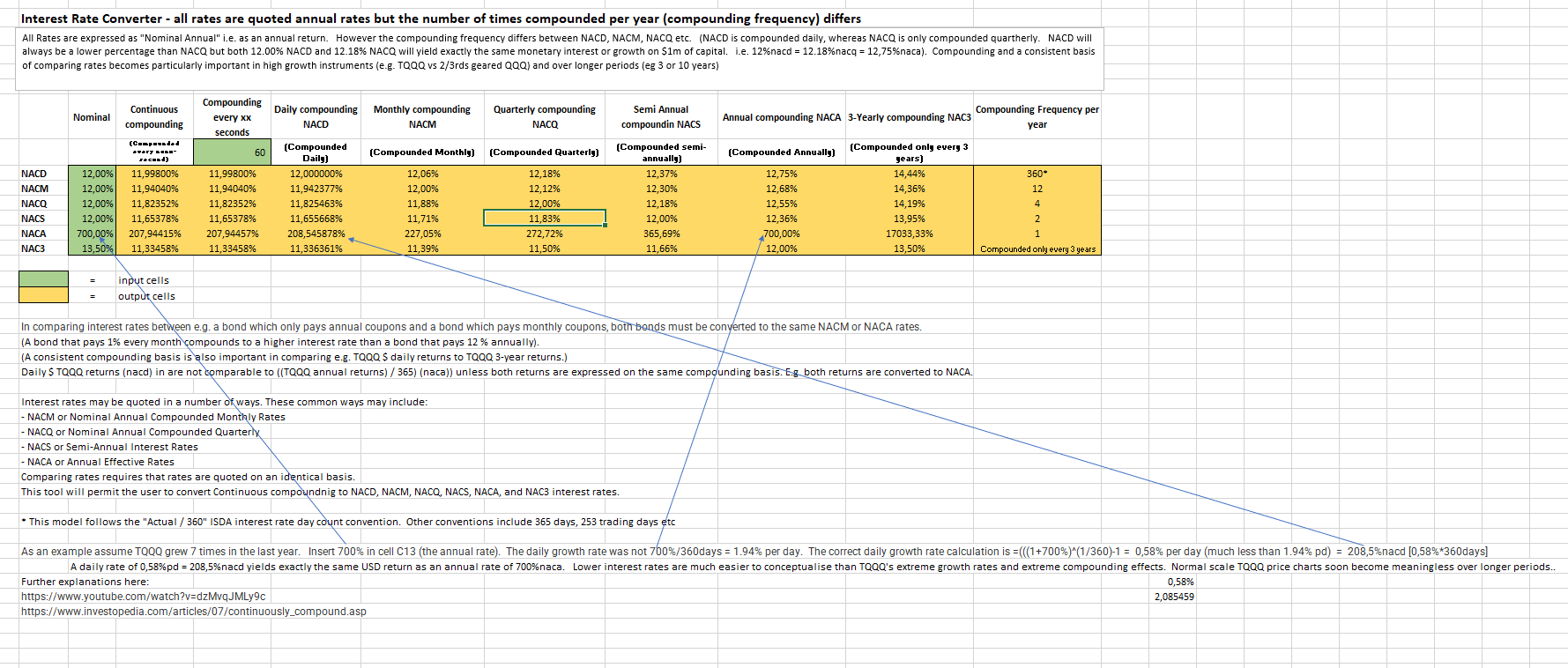Click the 'Semi Annual compoundin NACS' header
The height and width of the screenshot is (668, 1568).
[x=661, y=117]
